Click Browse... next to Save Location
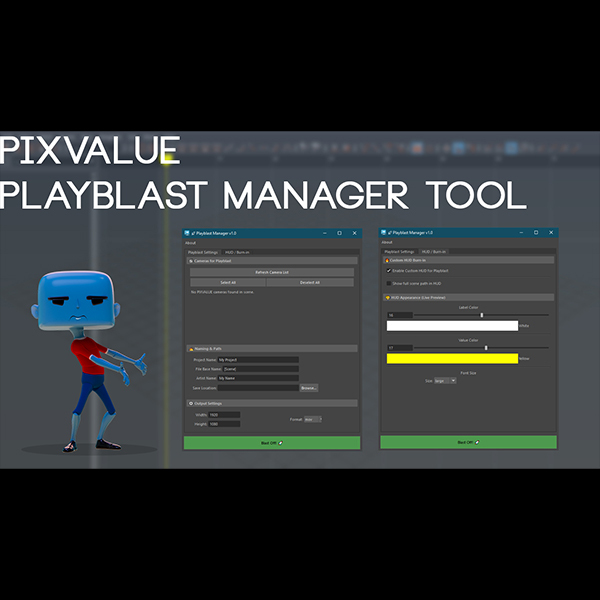Viewport: 600px width, 600px height. [x=309, y=388]
